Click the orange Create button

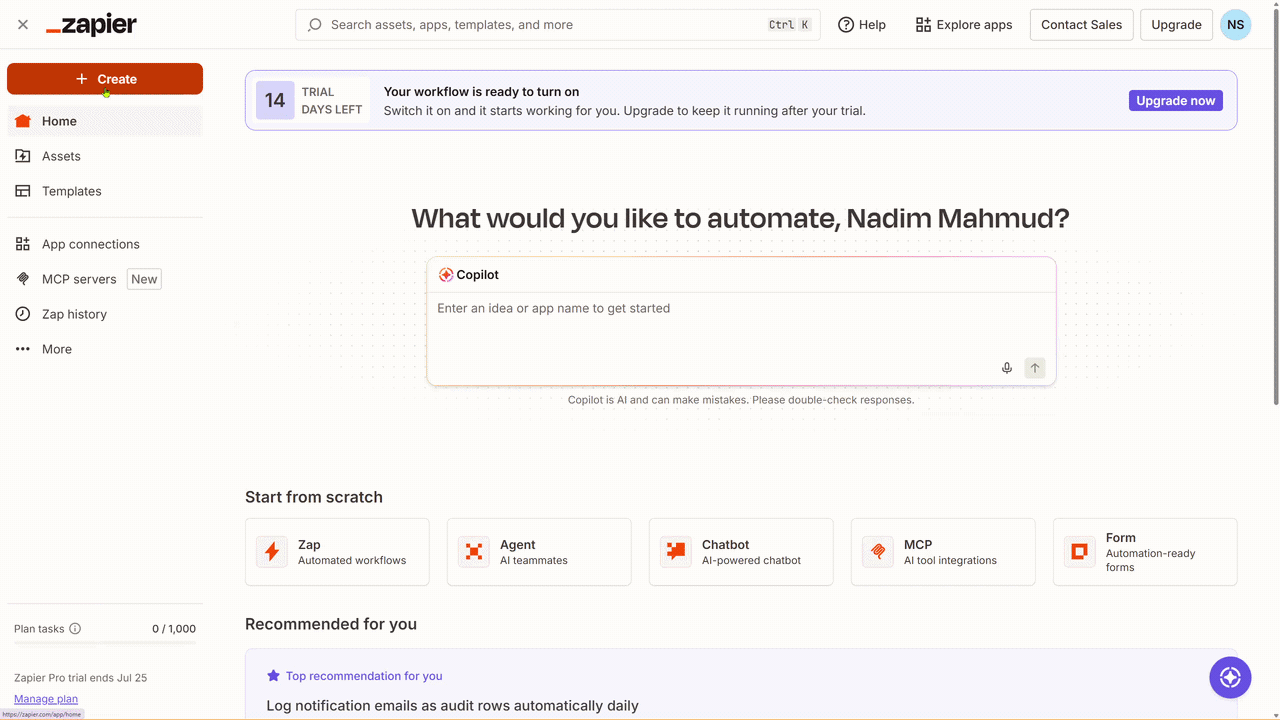click(105, 79)
